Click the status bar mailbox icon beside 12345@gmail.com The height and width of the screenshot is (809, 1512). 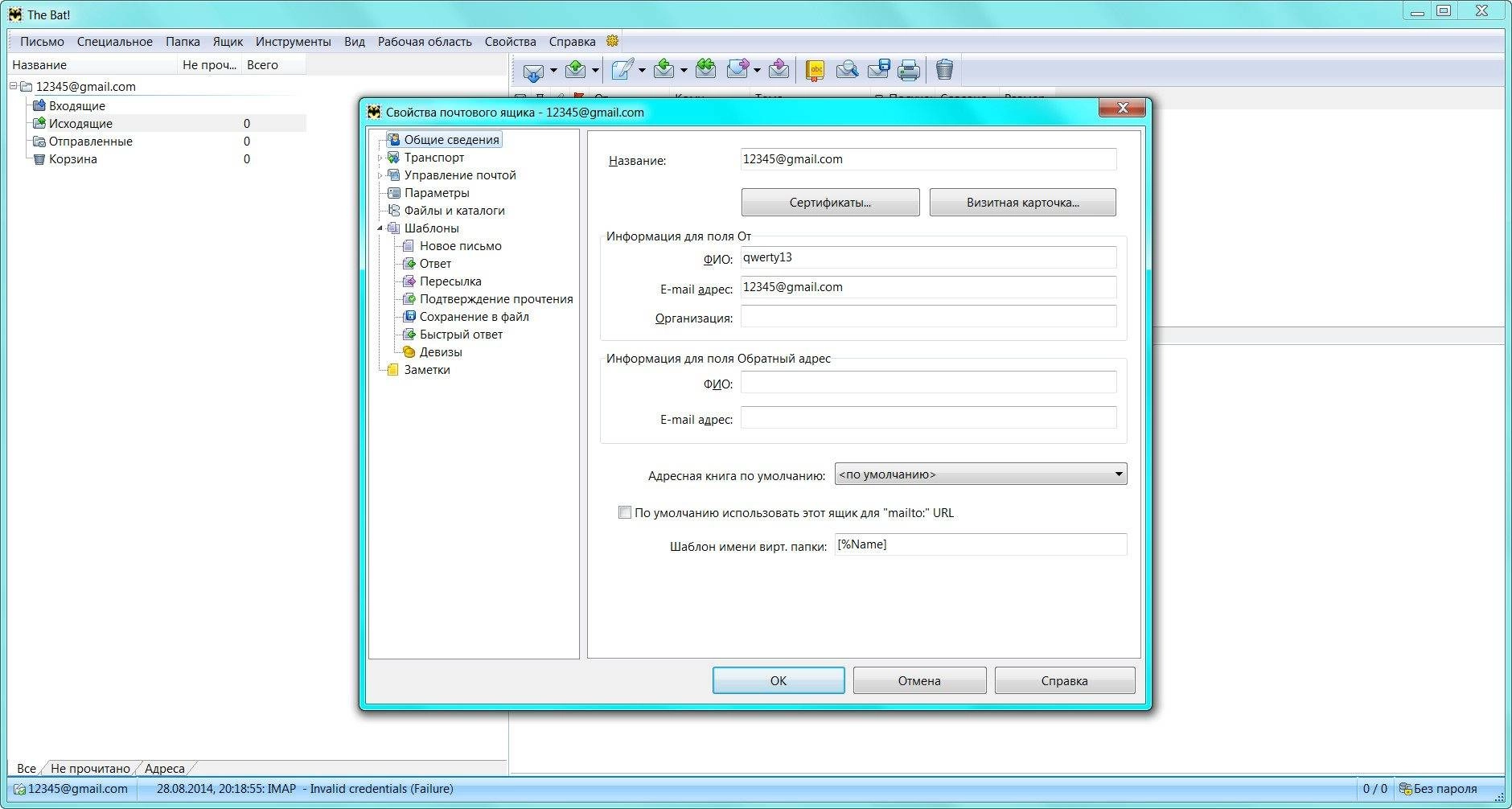[x=19, y=789]
